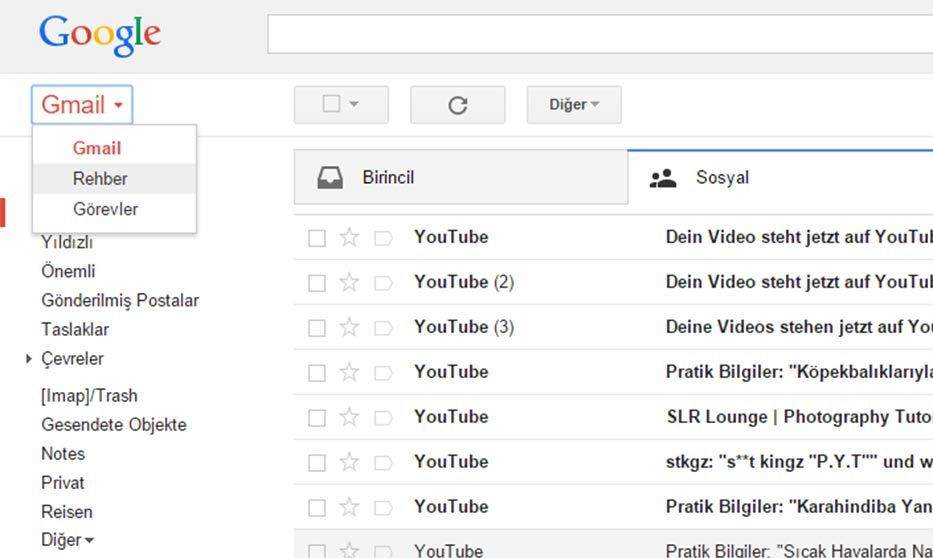The height and width of the screenshot is (558, 933).
Task: Mark Karahindiba email as important
Action: click(383, 507)
